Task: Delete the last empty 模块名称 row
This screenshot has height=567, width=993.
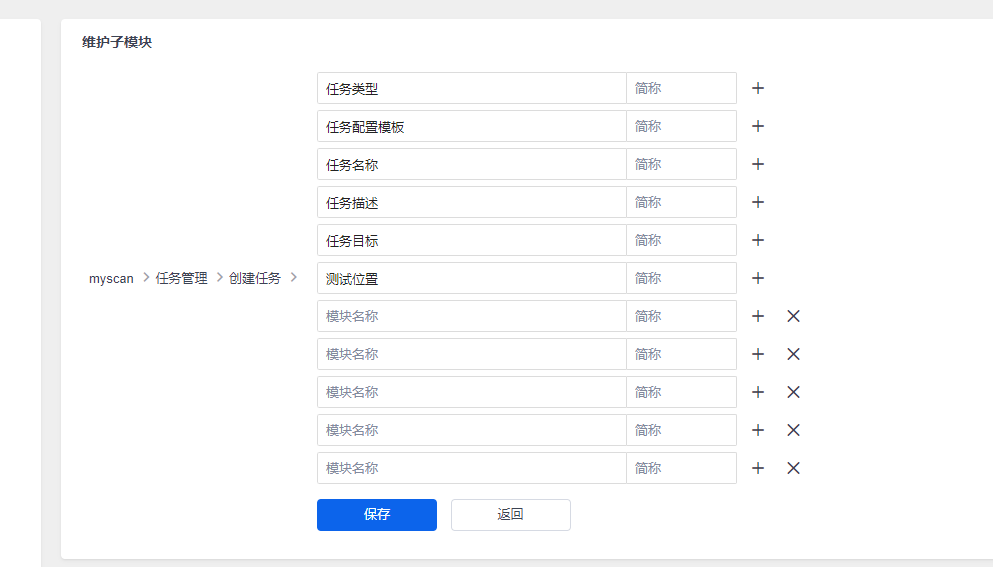Action: pyautogui.click(x=793, y=468)
